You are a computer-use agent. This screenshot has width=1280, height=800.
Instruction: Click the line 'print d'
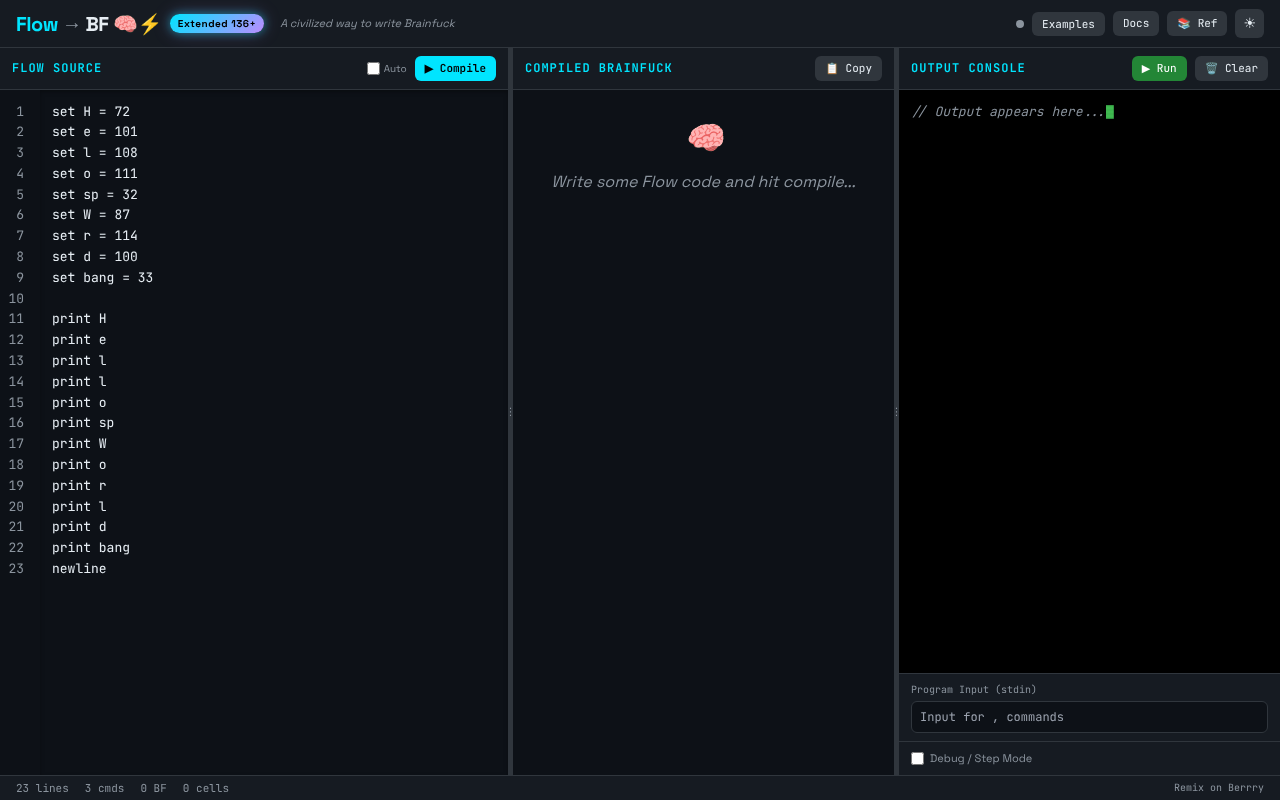(x=79, y=527)
